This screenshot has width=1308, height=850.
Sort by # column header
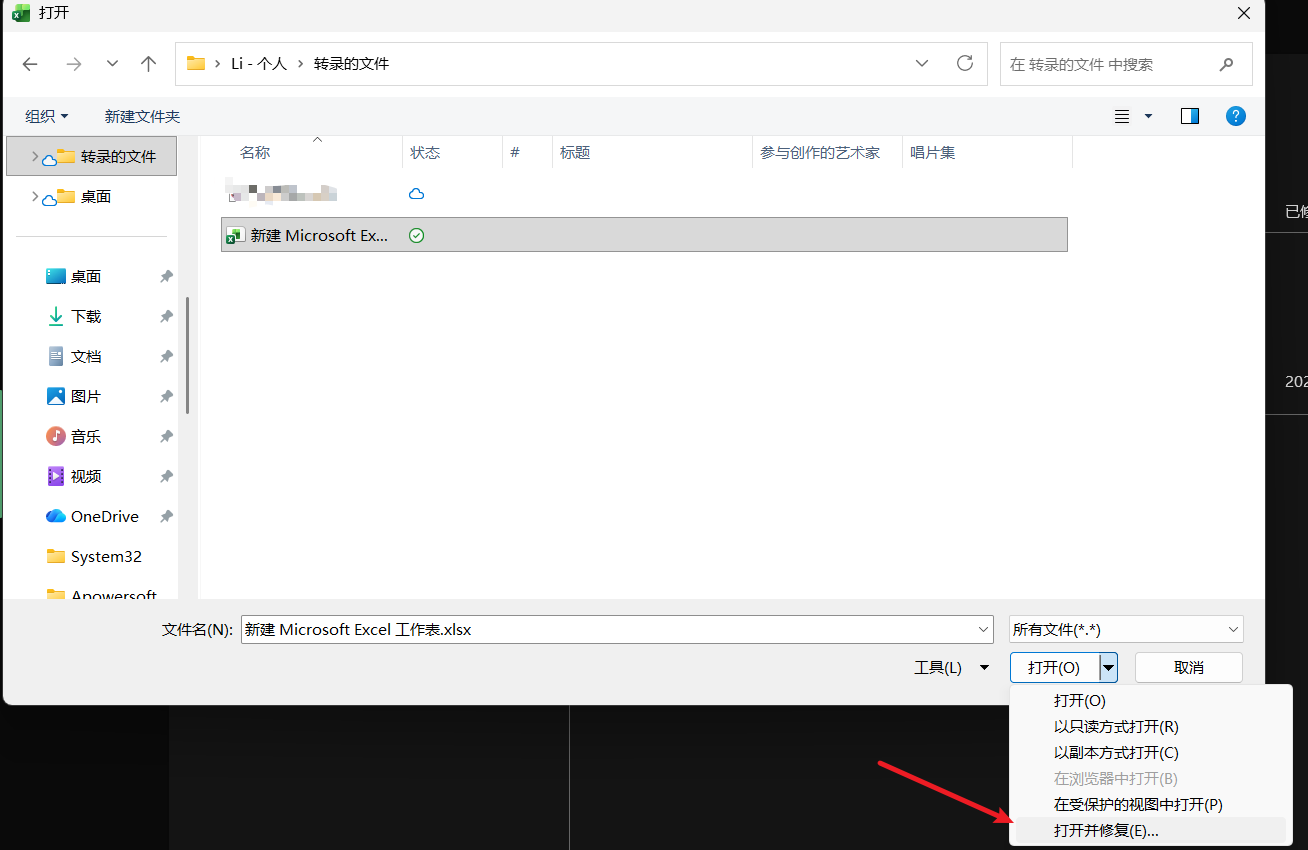click(x=515, y=152)
